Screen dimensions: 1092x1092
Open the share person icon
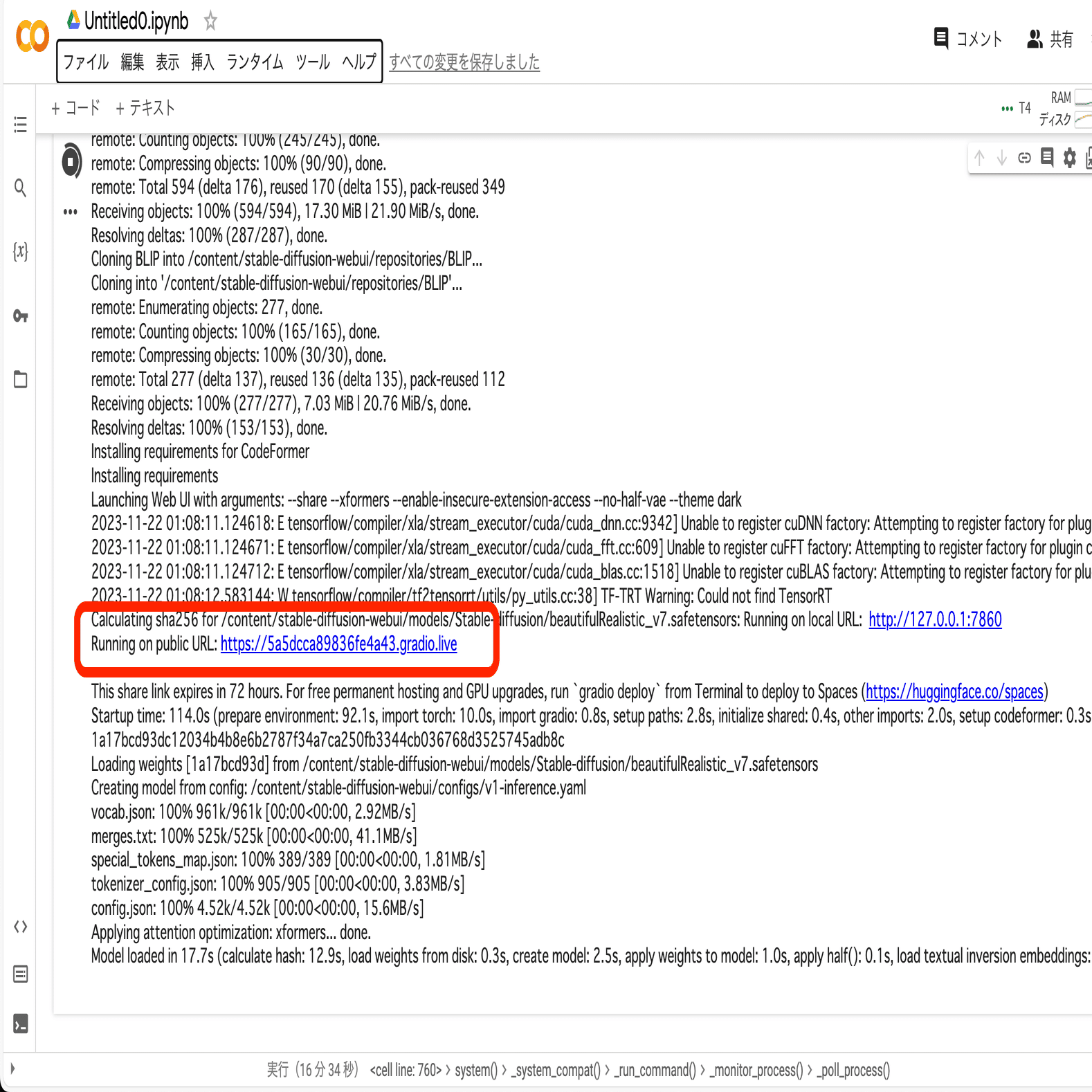pos(1035,39)
